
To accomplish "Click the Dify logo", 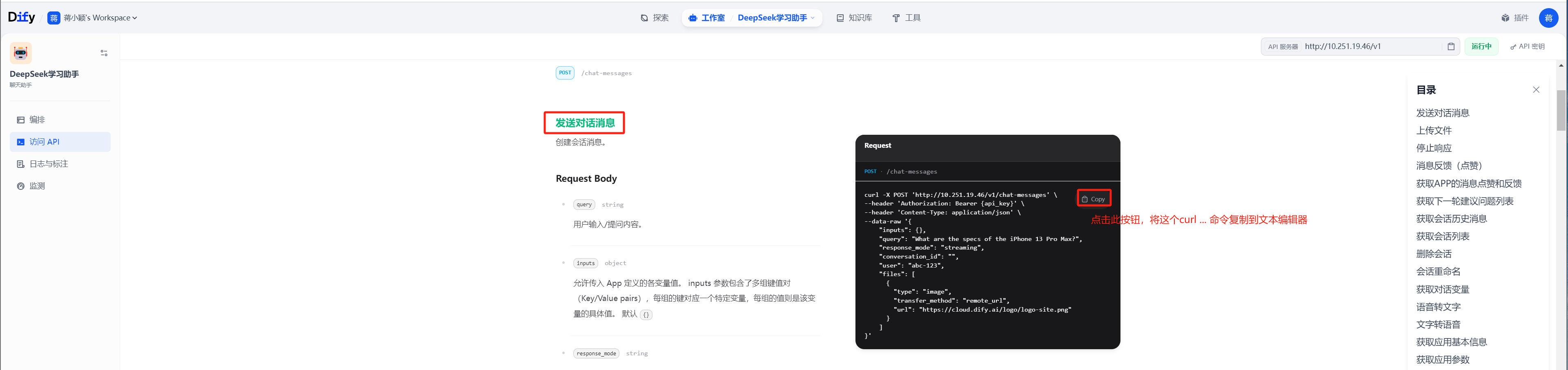I will (21, 17).
